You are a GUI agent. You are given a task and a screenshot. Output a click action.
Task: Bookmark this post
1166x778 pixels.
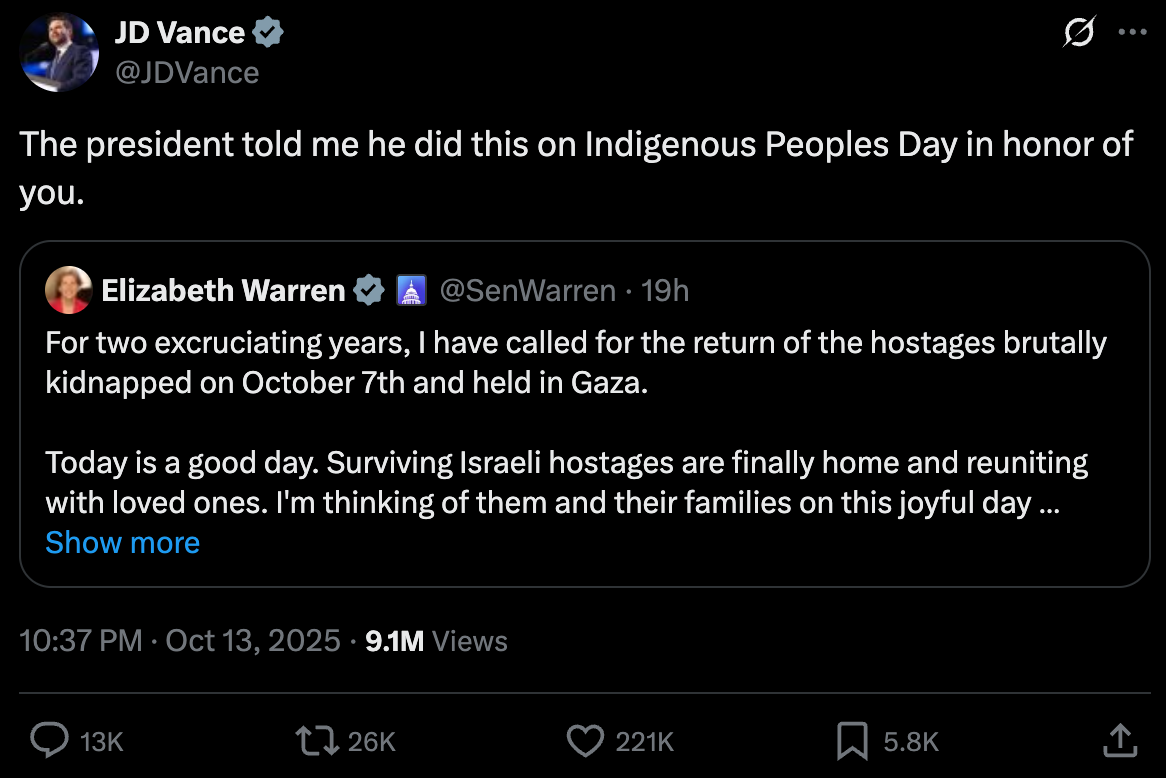[851, 740]
